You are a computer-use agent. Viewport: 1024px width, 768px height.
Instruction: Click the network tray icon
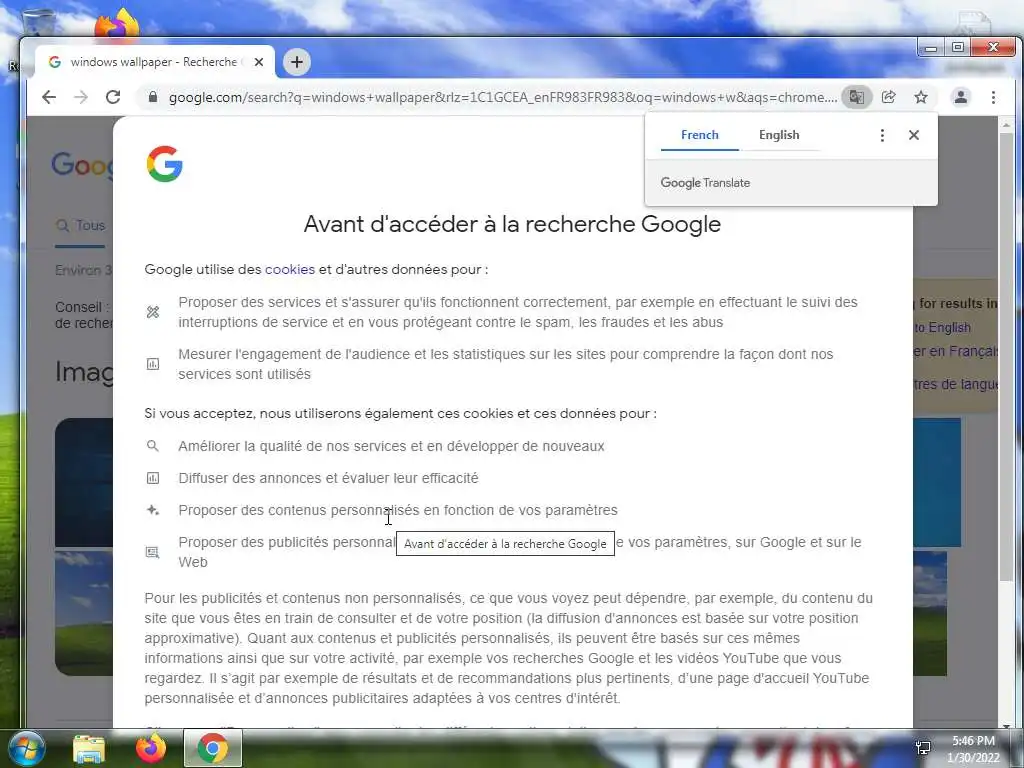[923, 748]
